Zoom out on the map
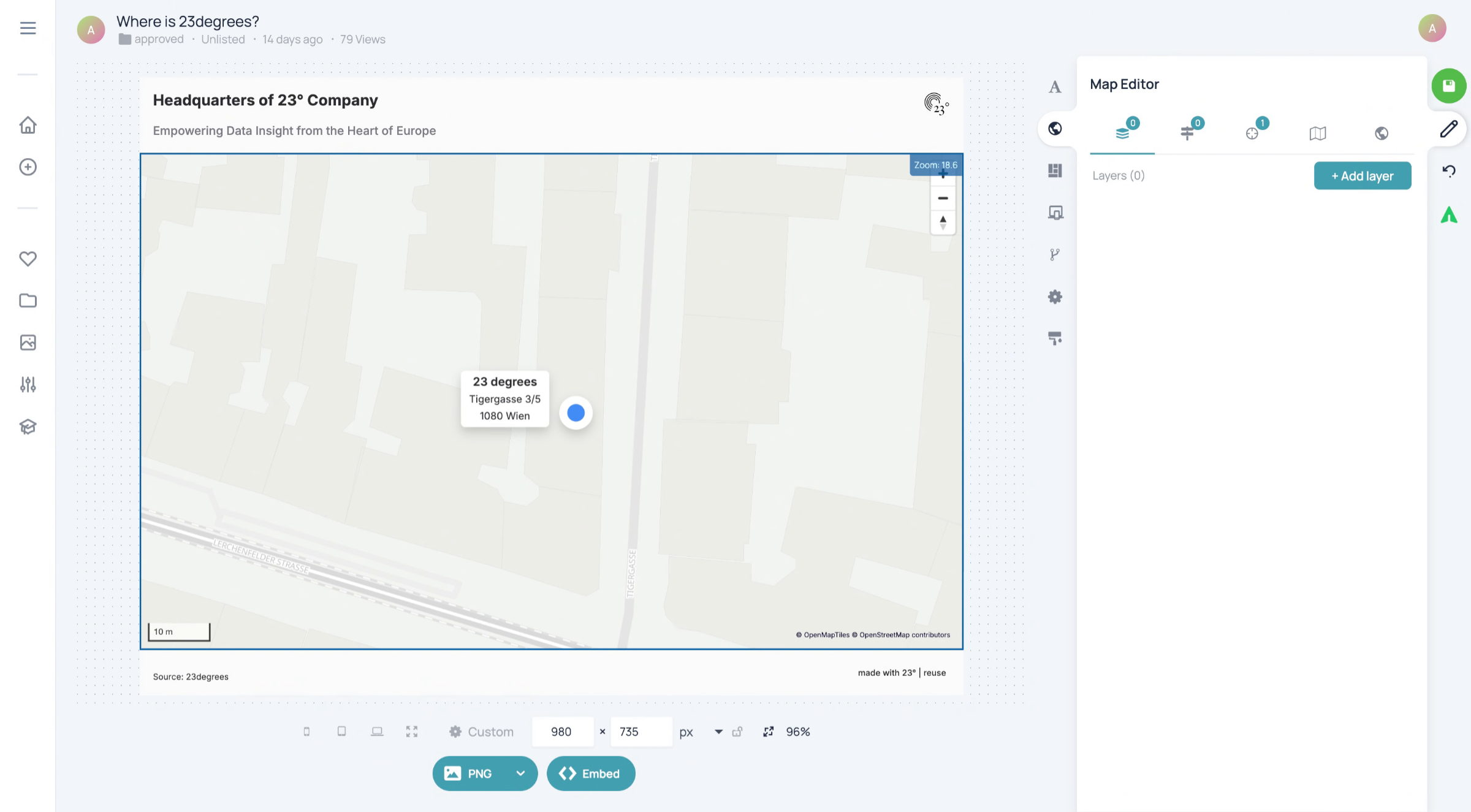The width and height of the screenshot is (1471, 812). 943,199
